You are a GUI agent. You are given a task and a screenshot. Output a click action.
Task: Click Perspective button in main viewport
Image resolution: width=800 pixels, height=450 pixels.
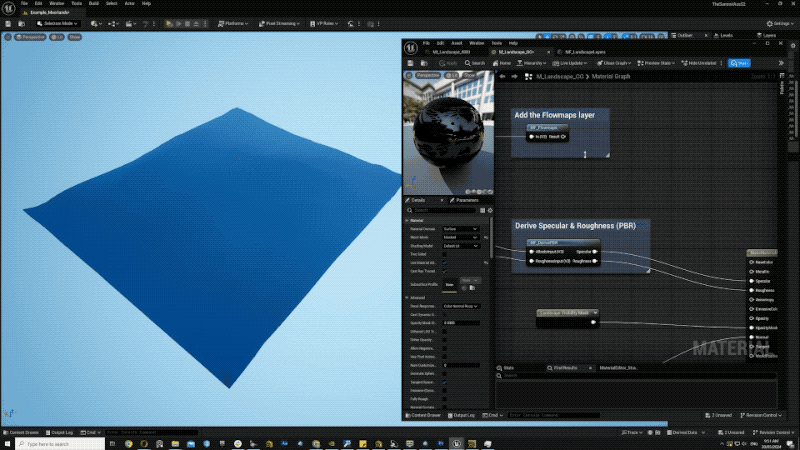tap(30, 37)
